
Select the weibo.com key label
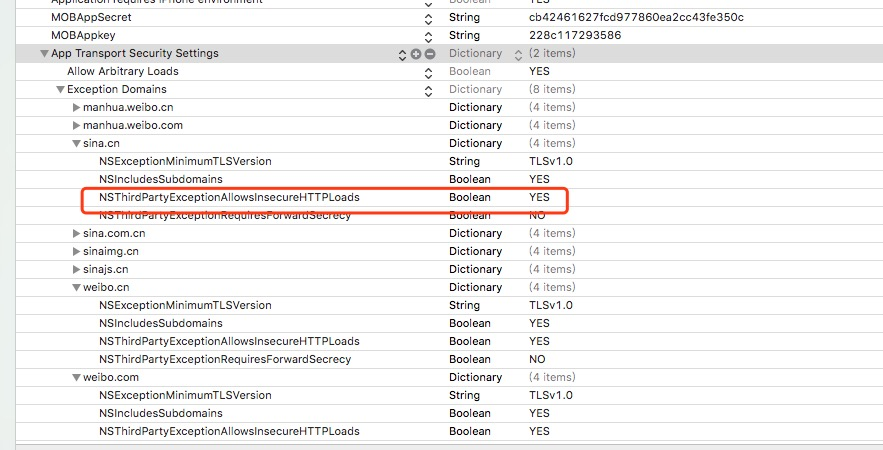coord(110,378)
